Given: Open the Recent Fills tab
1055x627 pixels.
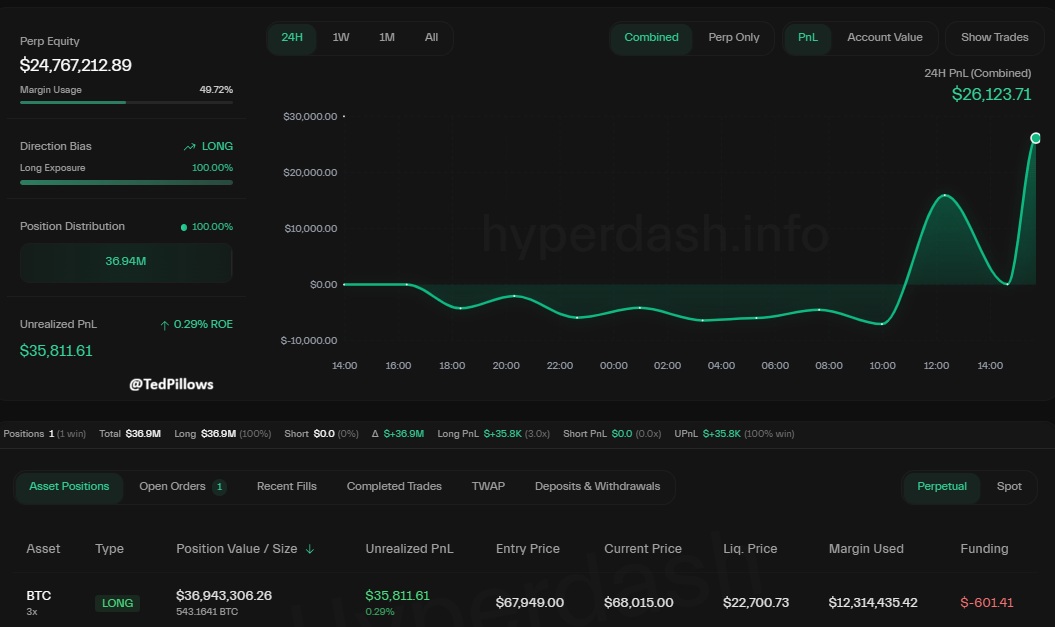Looking at the screenshot, I should click(x=287, y=486).
